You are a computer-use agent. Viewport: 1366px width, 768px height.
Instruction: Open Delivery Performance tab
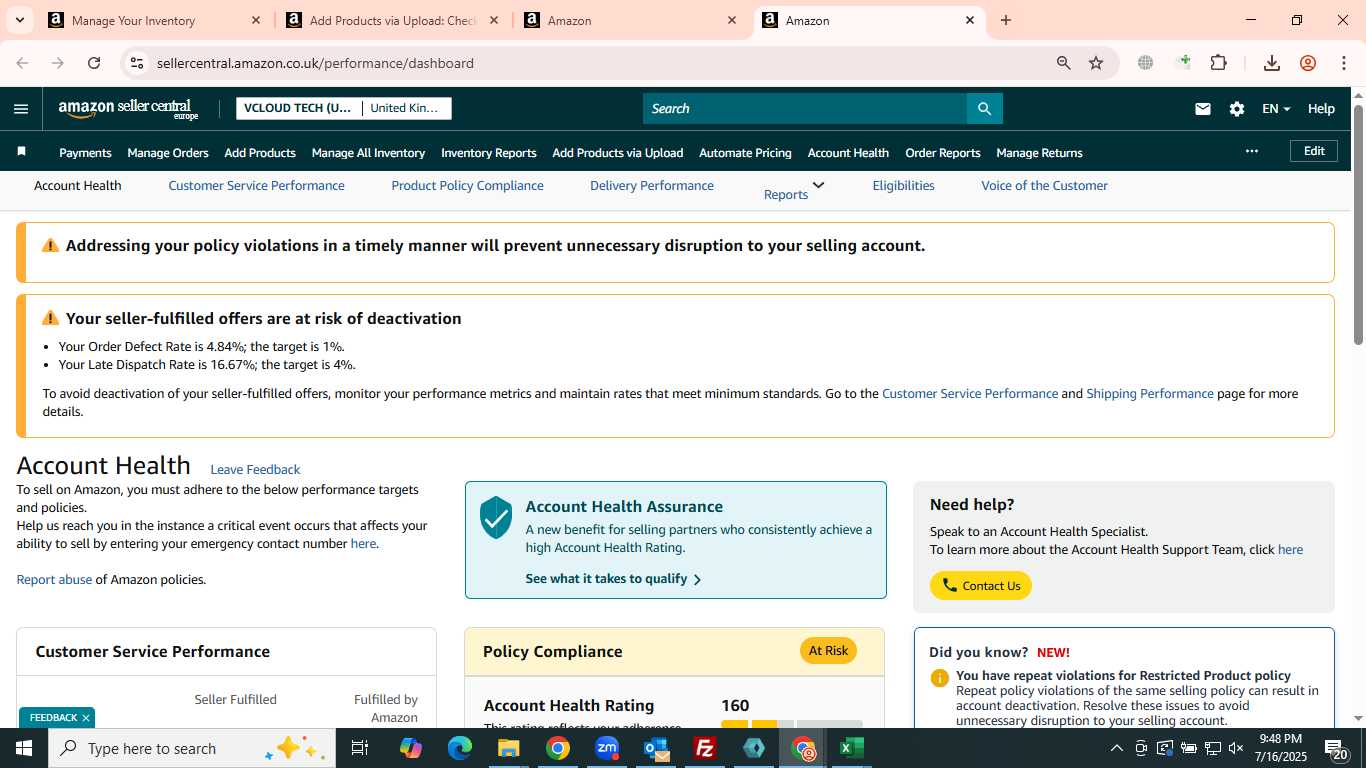coord(652,185)
